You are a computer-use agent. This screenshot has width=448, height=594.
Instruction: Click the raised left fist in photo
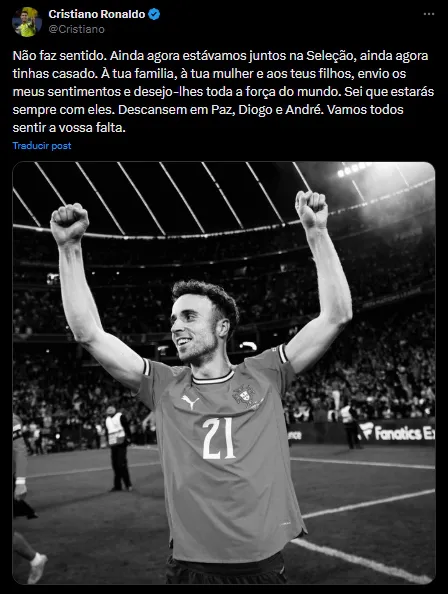pyautogui.click(x=69, y=222)
